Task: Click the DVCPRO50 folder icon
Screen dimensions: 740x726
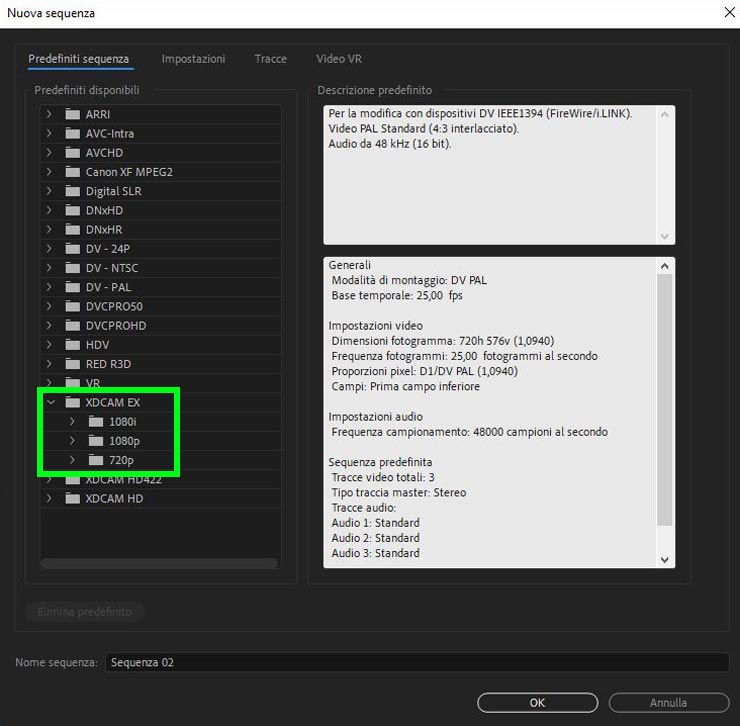Action: (x=72, y=306)
